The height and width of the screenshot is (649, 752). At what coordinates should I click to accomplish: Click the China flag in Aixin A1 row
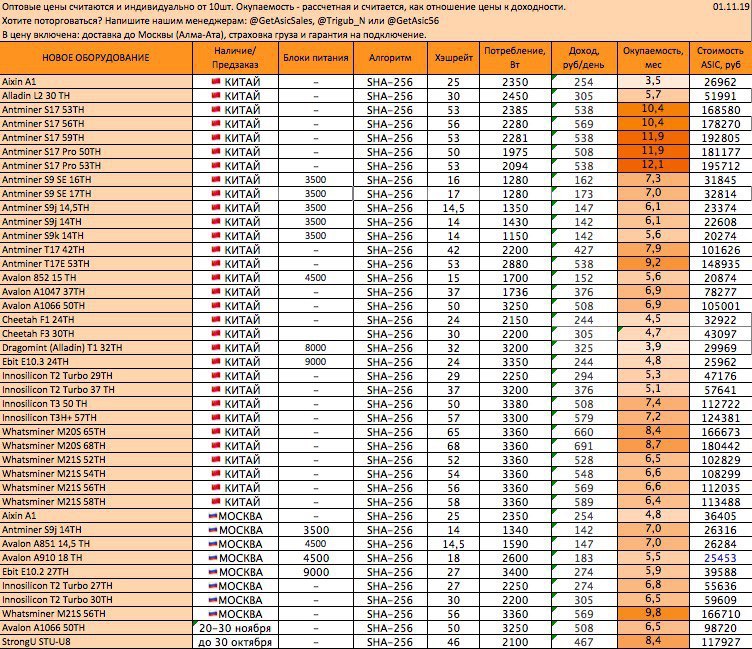215,81
